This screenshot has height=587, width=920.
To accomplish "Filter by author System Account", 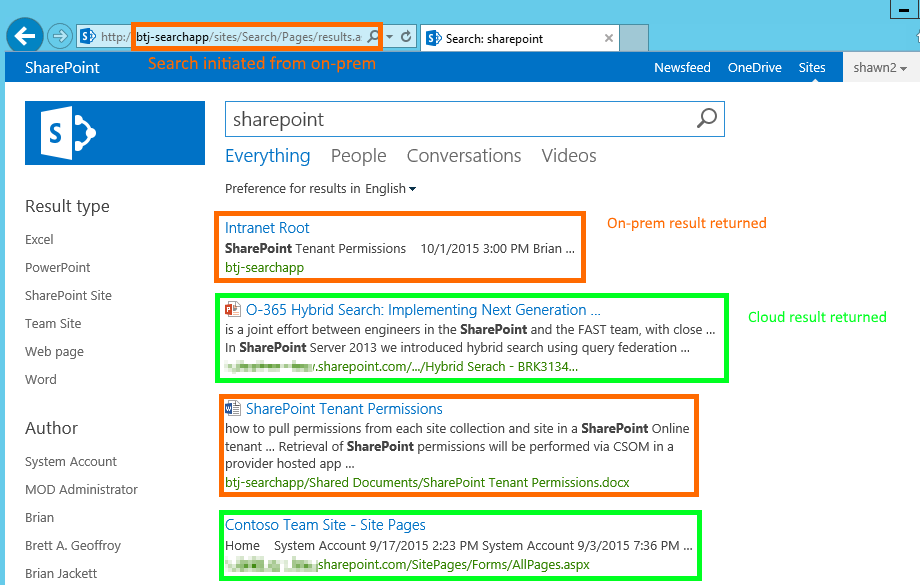I will tap(70, 461).
